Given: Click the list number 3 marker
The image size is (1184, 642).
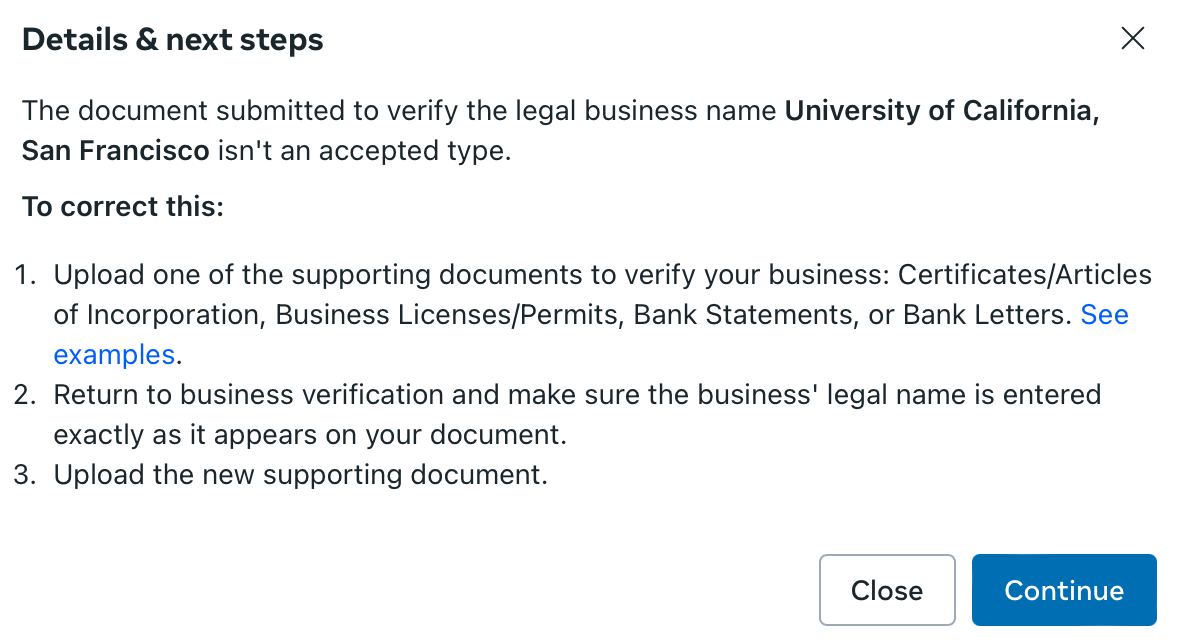Looking at the screenshot, I should coord(25,475).
